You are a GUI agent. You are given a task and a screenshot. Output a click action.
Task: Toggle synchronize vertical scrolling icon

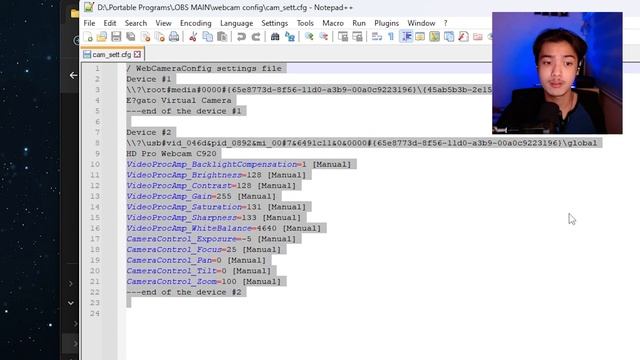click(343, 37)
